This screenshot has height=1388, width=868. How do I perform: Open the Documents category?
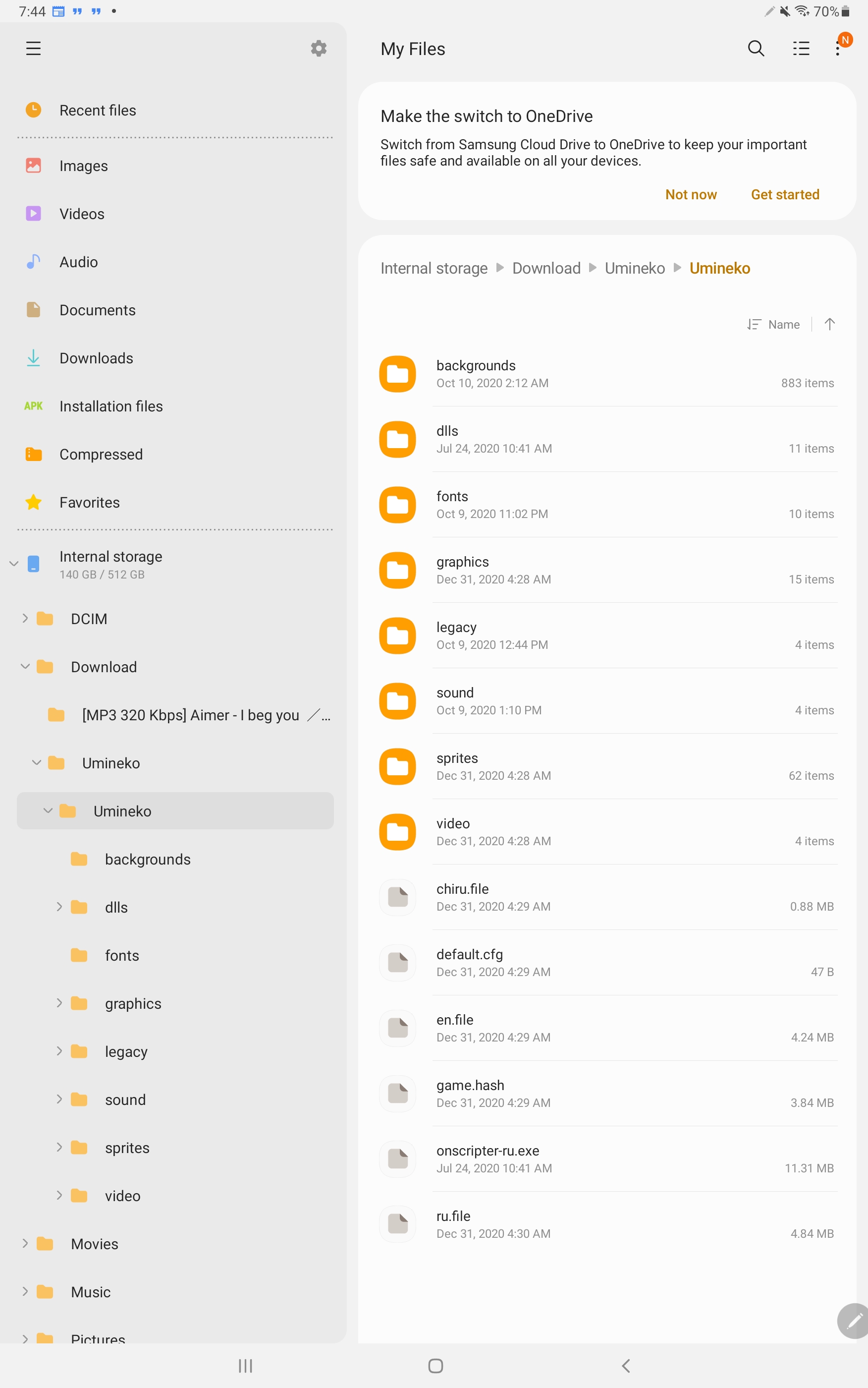[175, 310]
